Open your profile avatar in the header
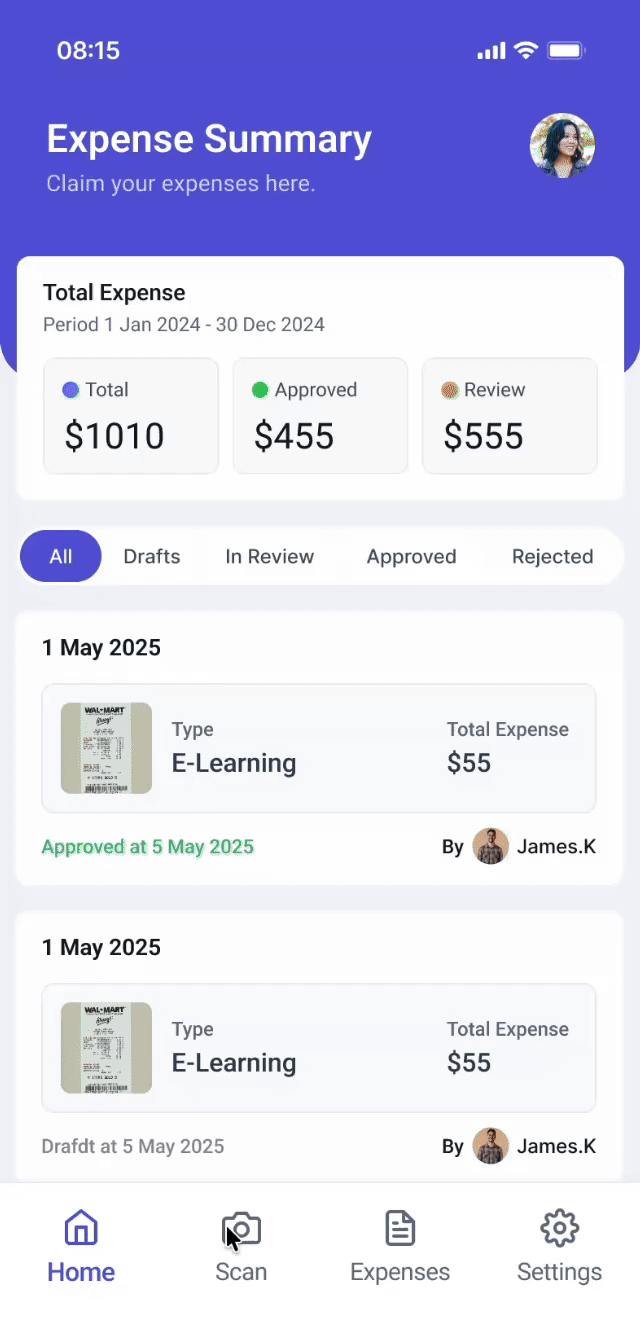The height and width of the screenshot is (1326, 640). (x=562, y=145)
